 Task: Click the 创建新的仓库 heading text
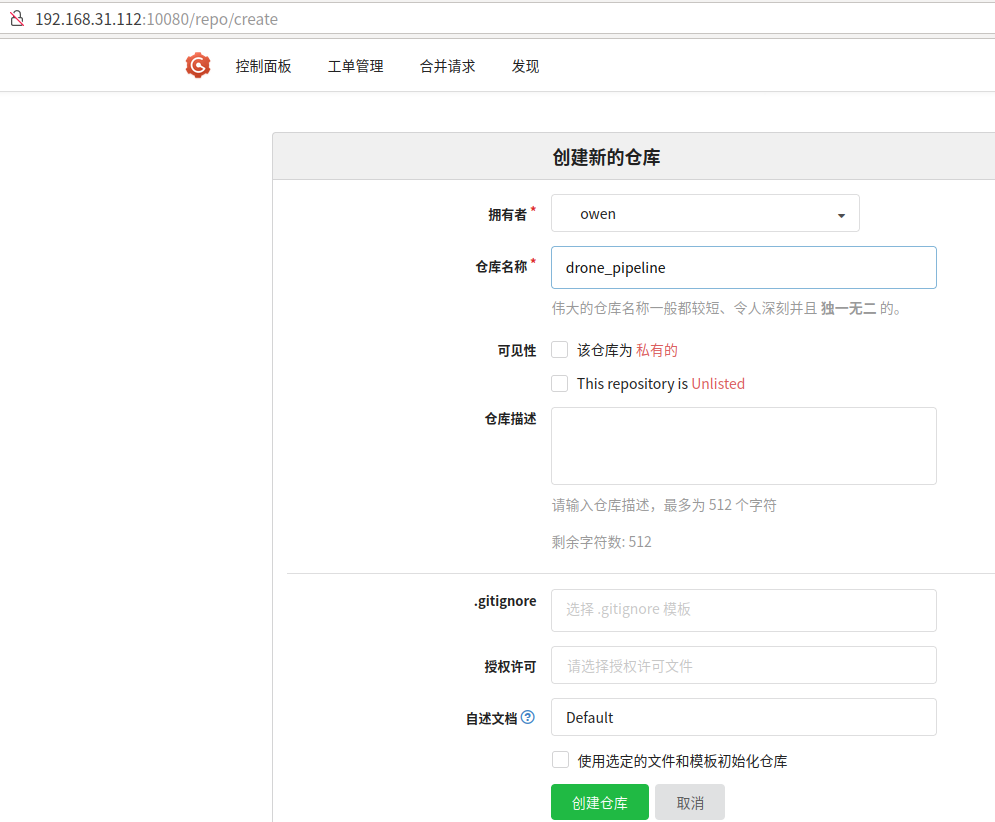tap(606, 157)
